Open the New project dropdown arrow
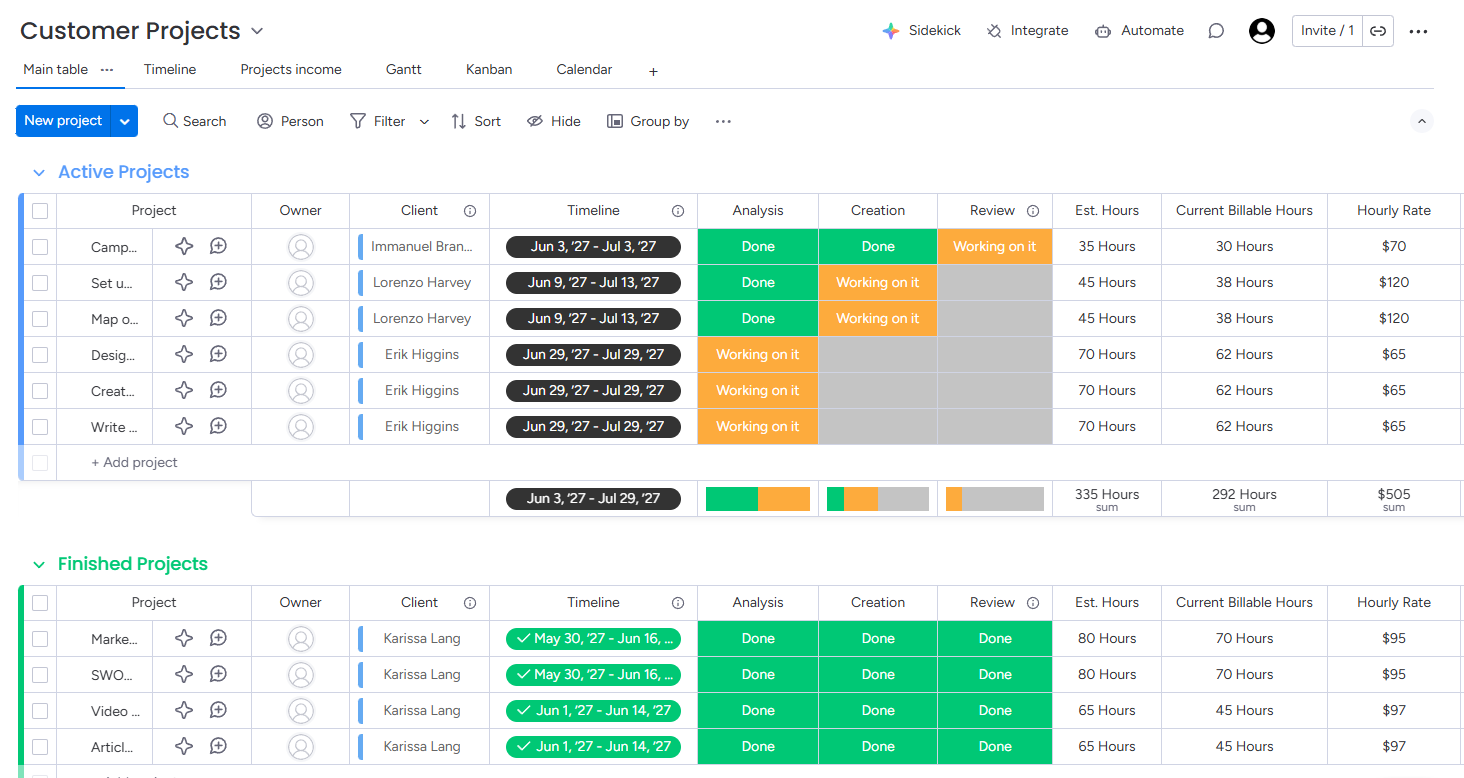 [124, 120]
